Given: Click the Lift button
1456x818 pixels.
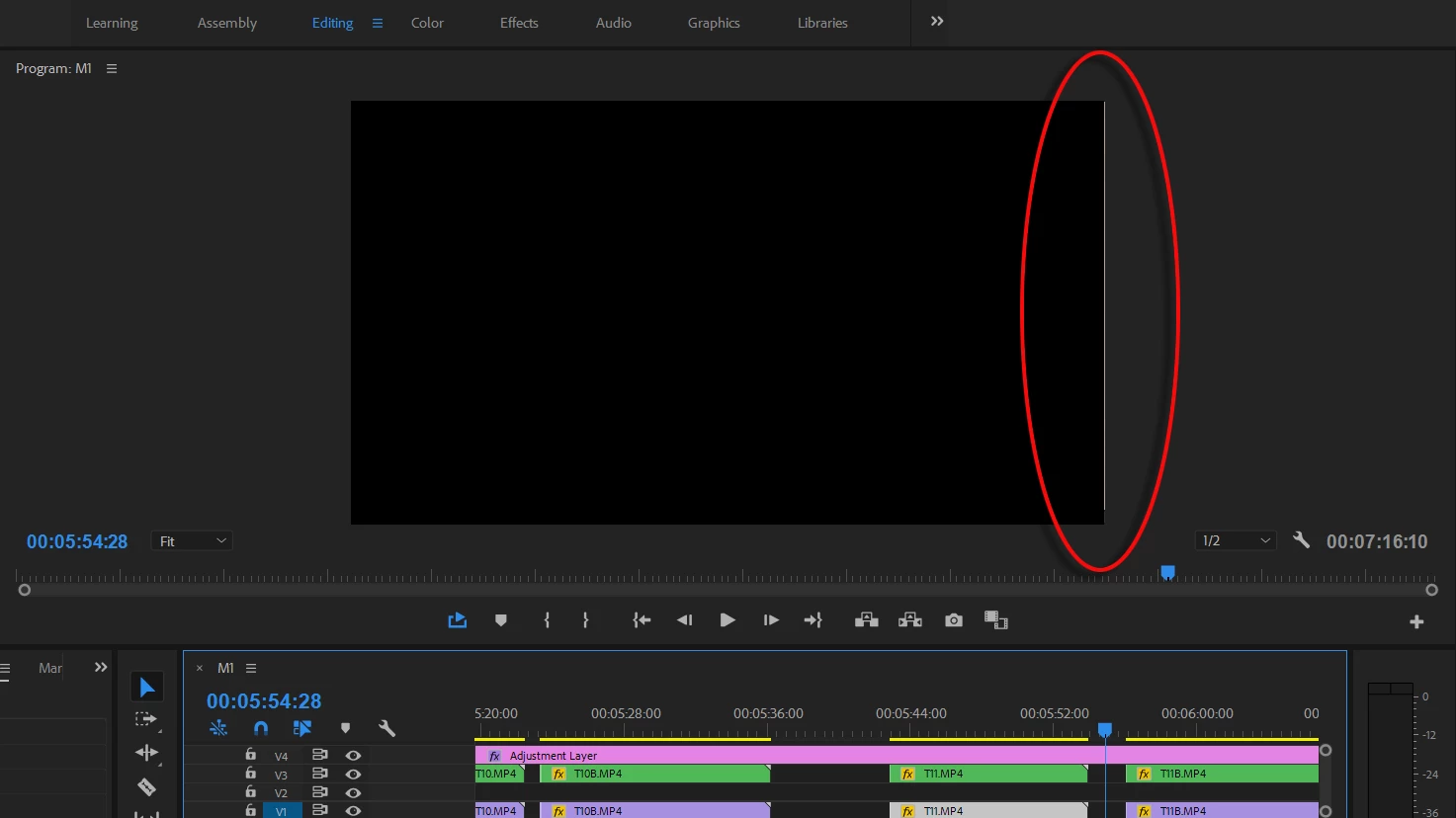Looking at the screenshot, I should coord(867,620).
